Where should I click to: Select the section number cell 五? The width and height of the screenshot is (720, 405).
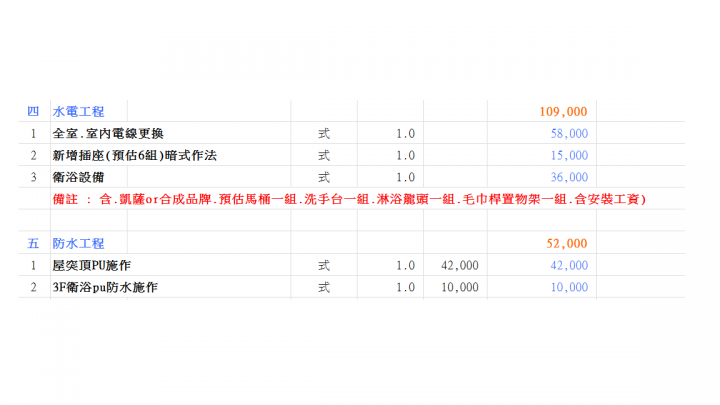(x=33, y=243)
